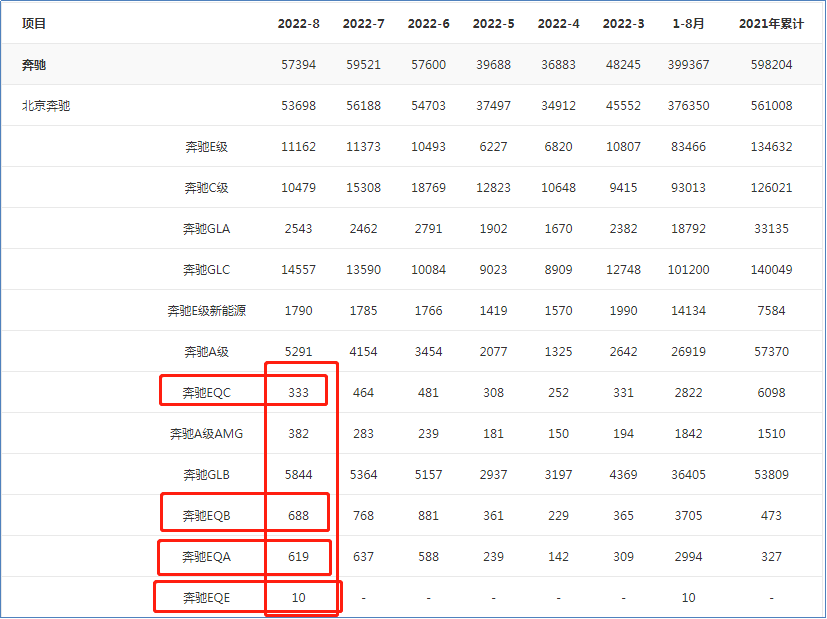Select the 奔驰GLC row label
This screenshot has width=827, height=619.
coord(206,269)
